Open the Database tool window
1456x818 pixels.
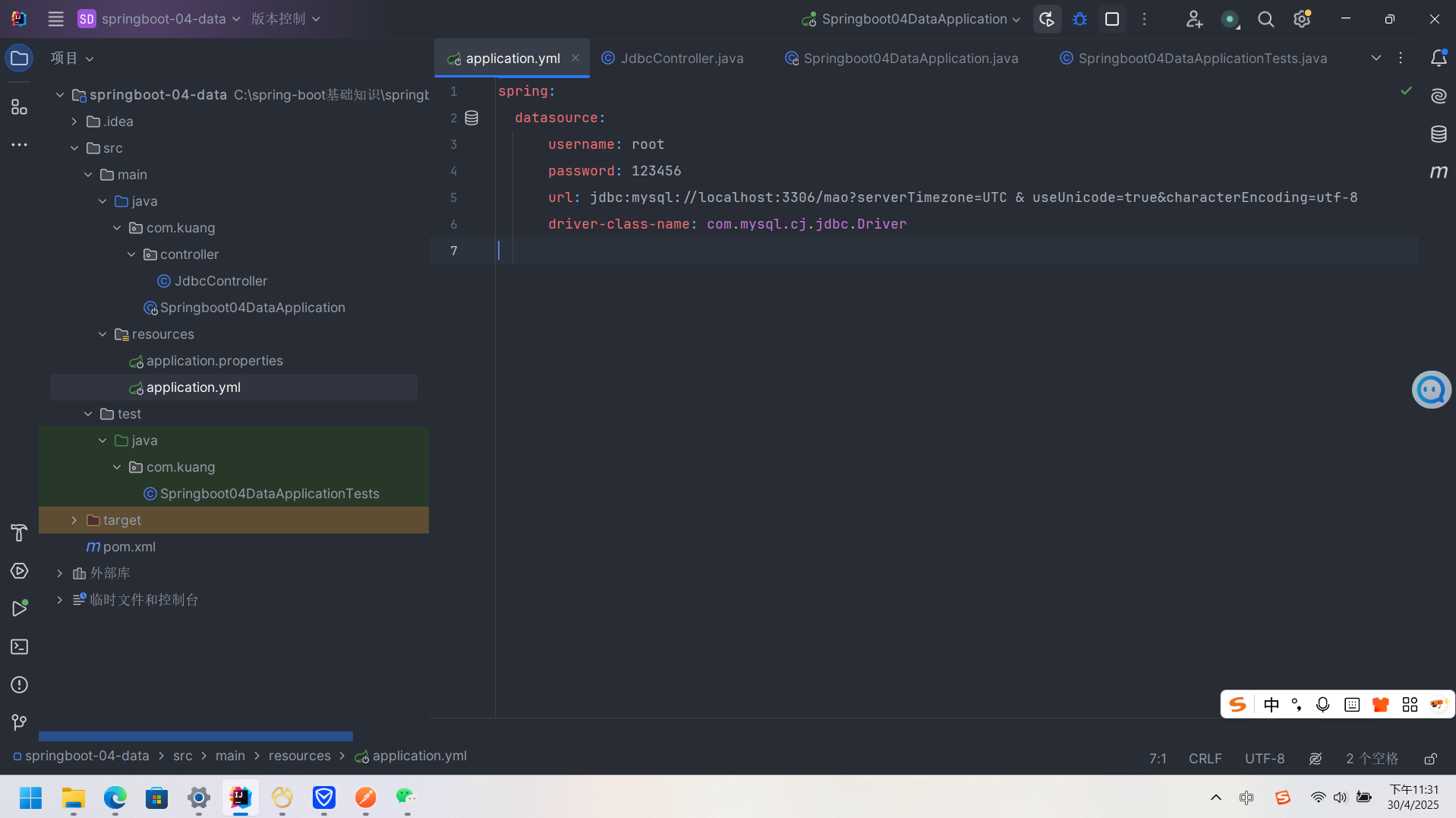pyautogui.click(x=1438, y=134)
